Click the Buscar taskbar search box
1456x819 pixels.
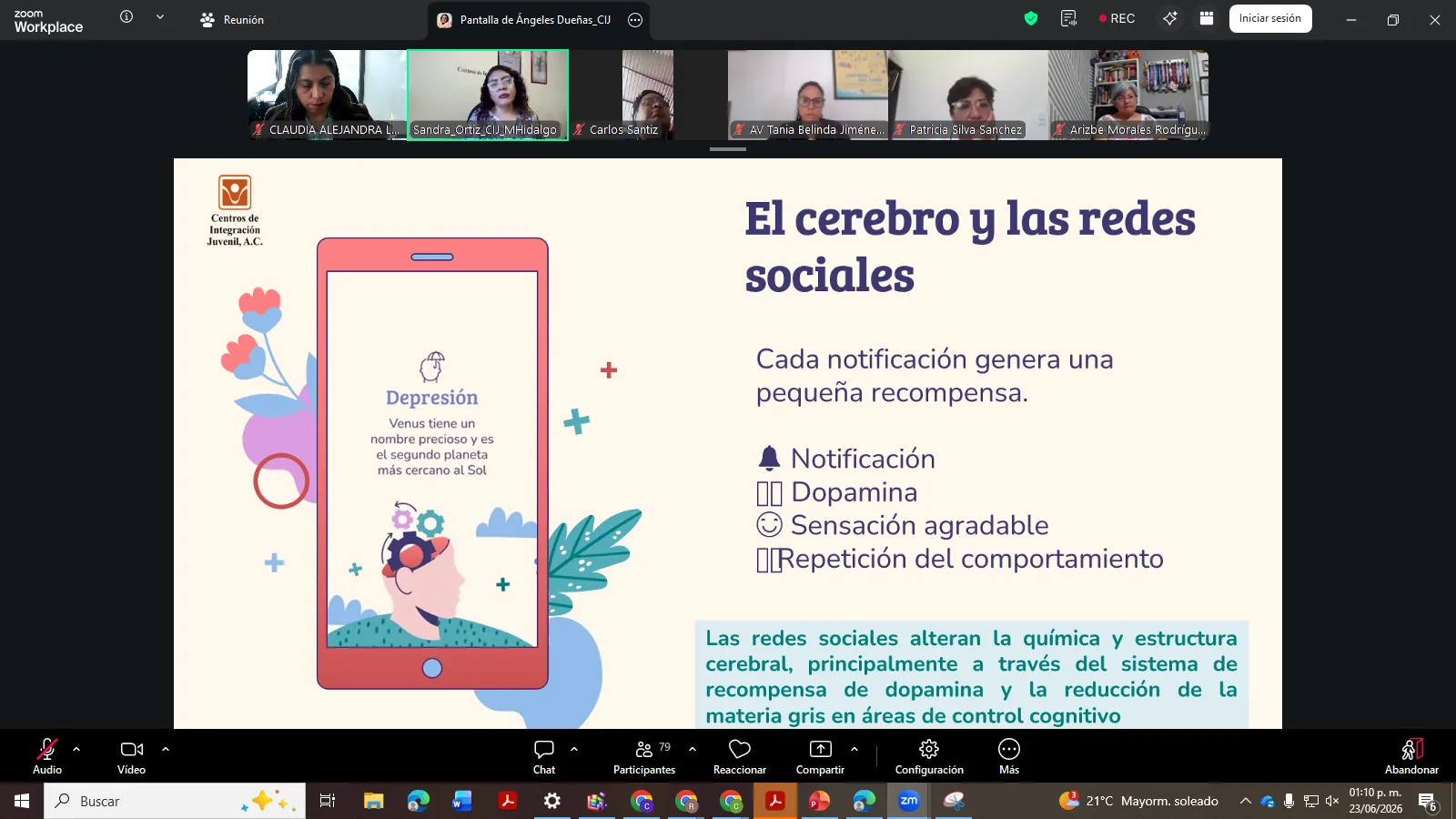[x=175, y=801]
